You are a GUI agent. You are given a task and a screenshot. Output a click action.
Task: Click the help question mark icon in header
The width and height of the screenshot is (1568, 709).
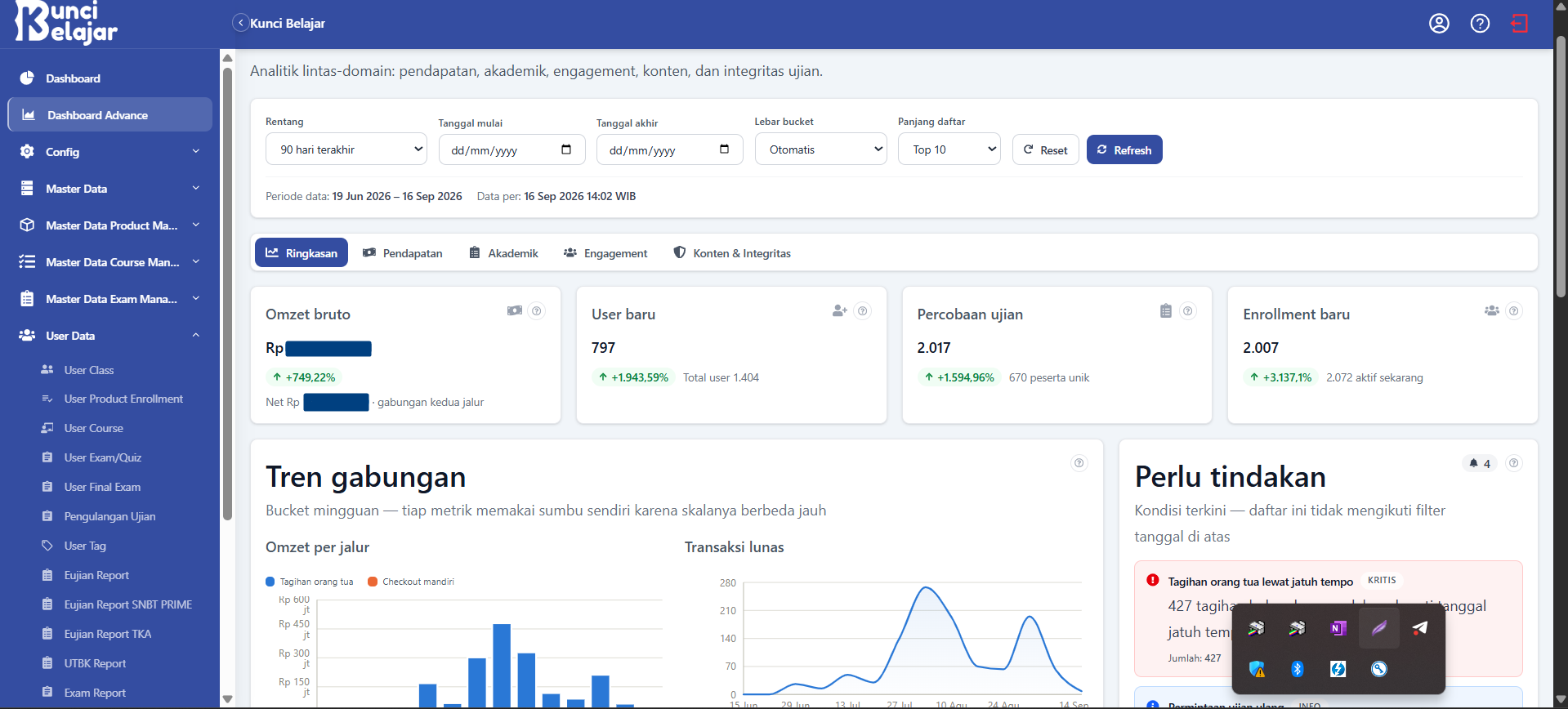coord(1480,24)
